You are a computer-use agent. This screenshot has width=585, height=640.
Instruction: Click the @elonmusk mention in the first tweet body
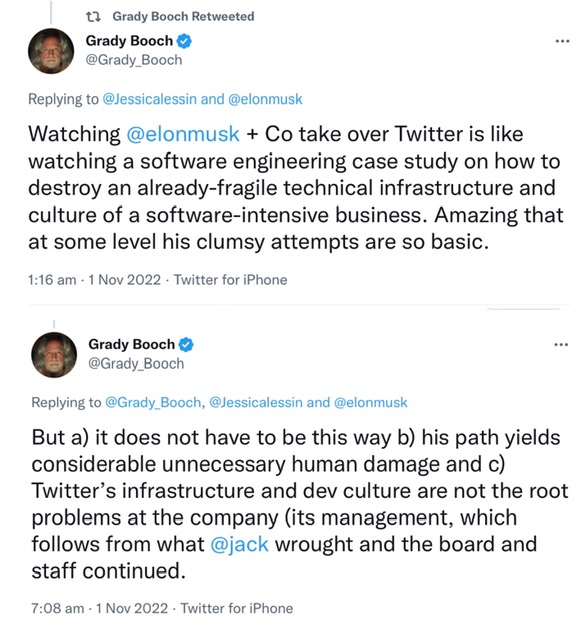point(183,134)
